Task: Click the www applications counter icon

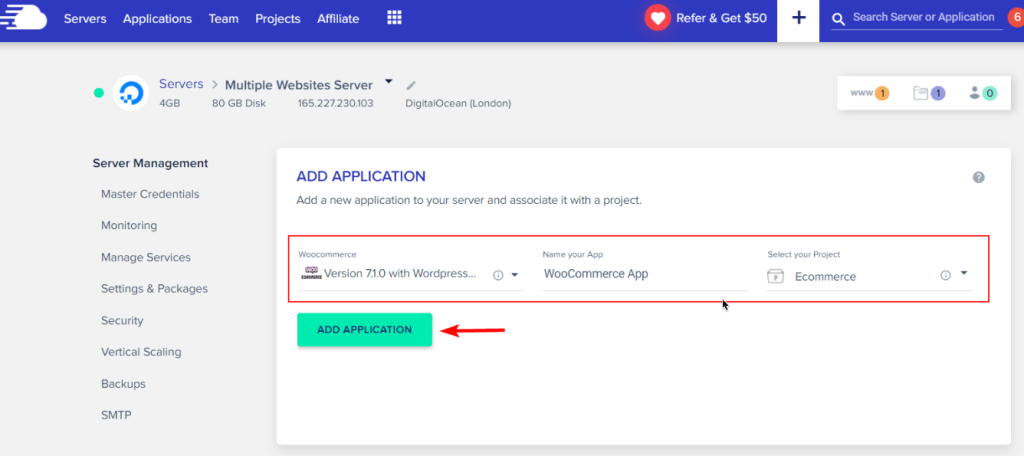Action: click(x=870, y=93)
